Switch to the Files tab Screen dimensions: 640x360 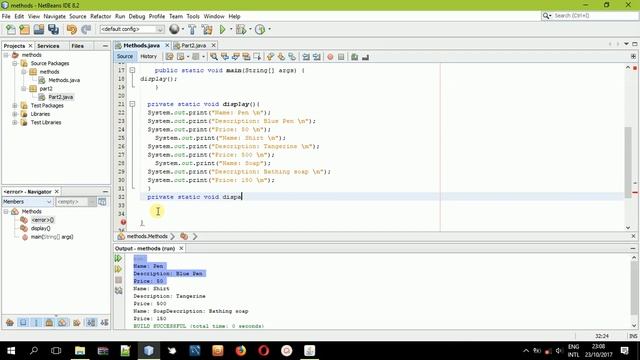[78, 46]
